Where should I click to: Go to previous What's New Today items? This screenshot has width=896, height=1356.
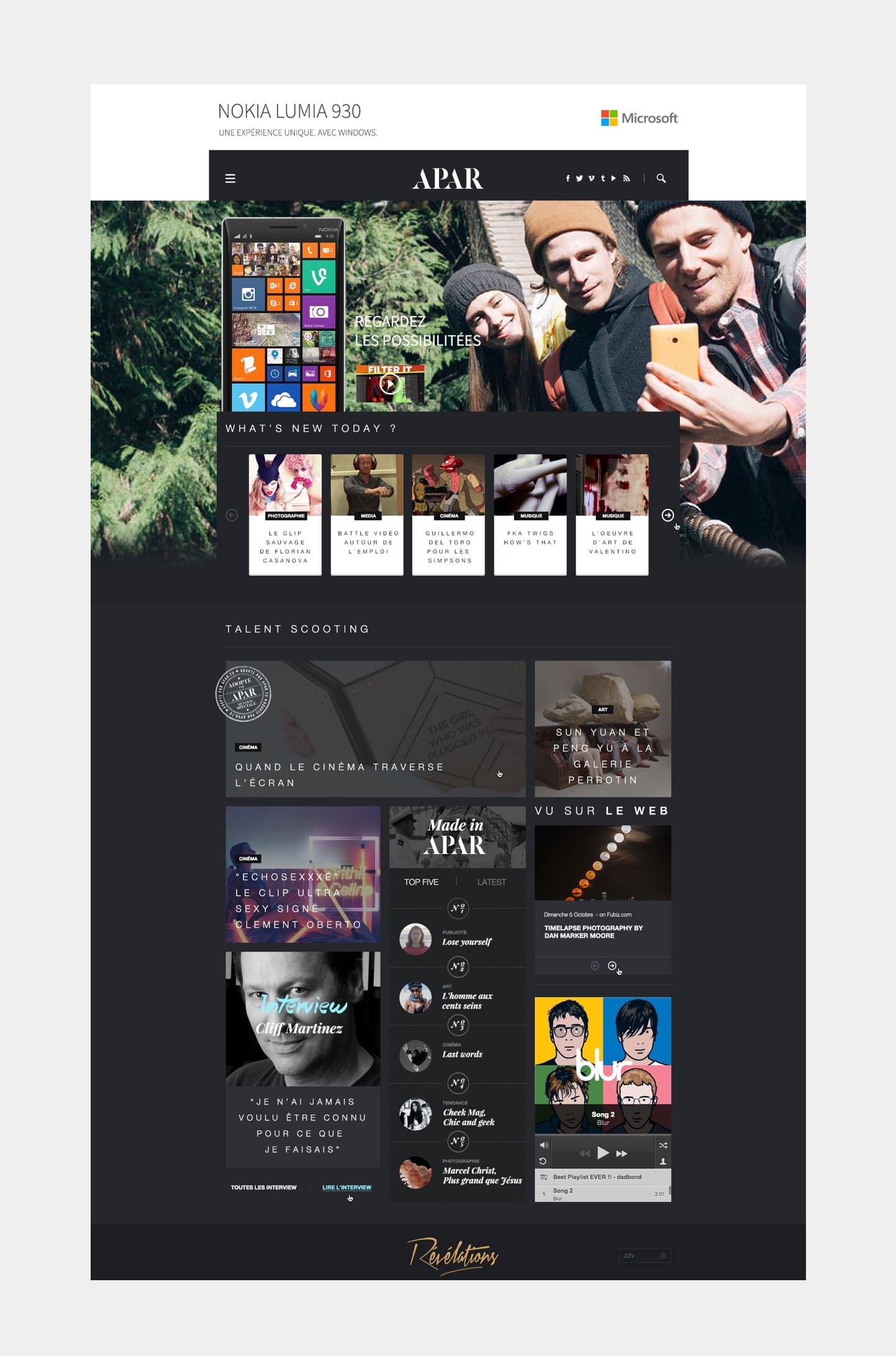[232, 515]
